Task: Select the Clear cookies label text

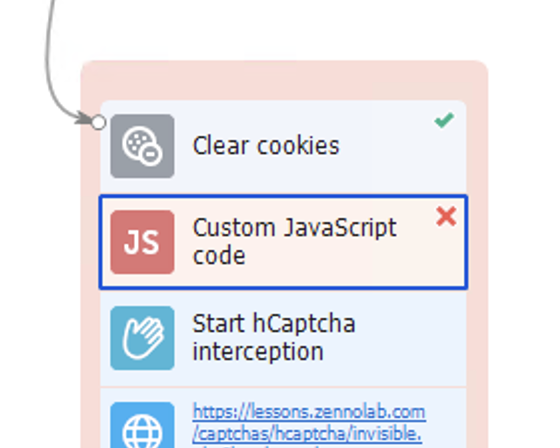Action: pyautogui.click(x=266, y=146)
